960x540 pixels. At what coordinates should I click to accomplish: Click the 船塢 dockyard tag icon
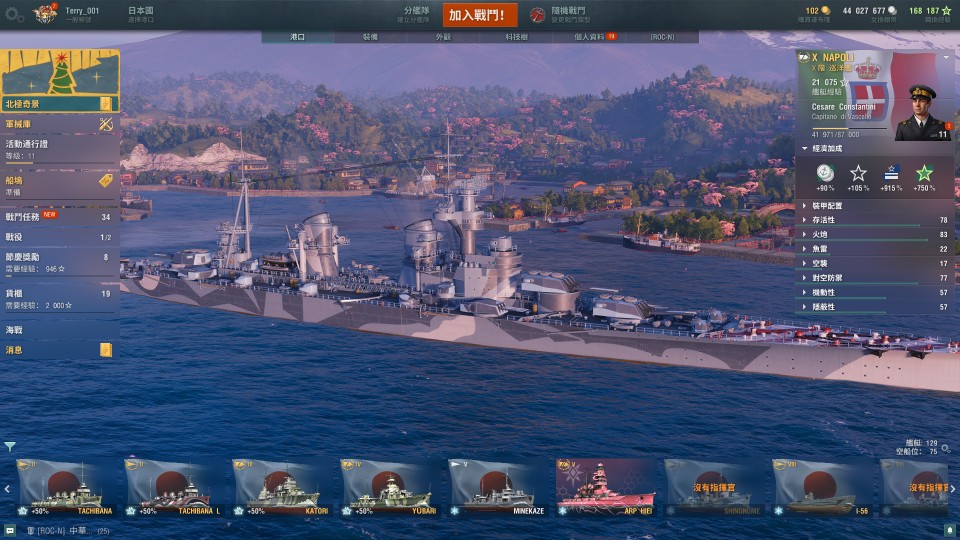coord(105,181)
